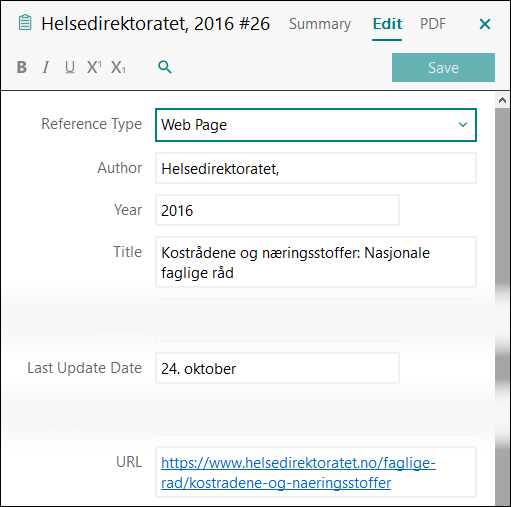Screen dimensions: 511x507
Task: Open the Reference Type dropdown
Action: tap(316, 125)
